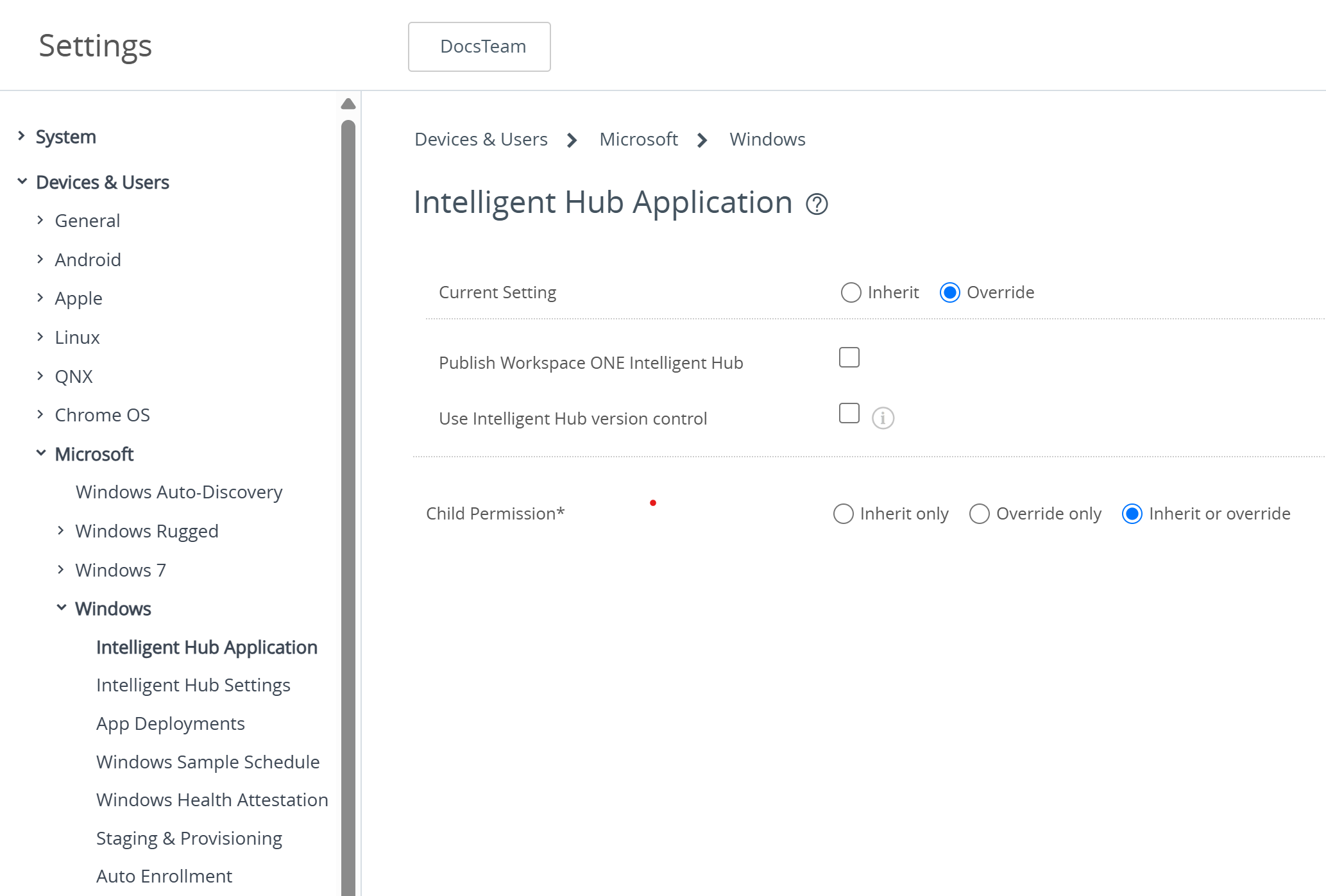Select the Override radio button
The height and width of the screenshot is (896, 1326).
(x=949, y=292)
